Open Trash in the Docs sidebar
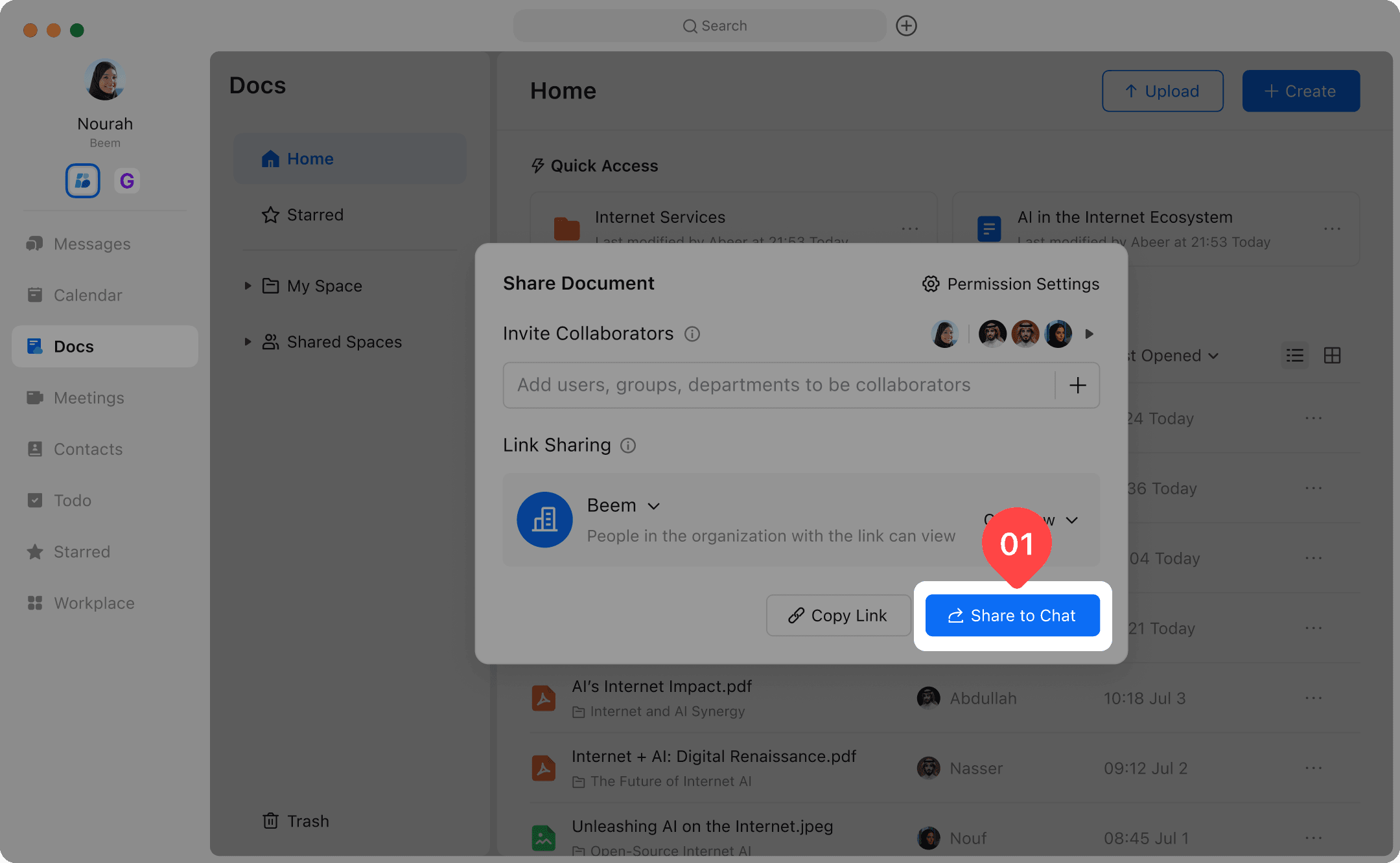Screen dimensions: 1400x863 (x=296, y=821)
